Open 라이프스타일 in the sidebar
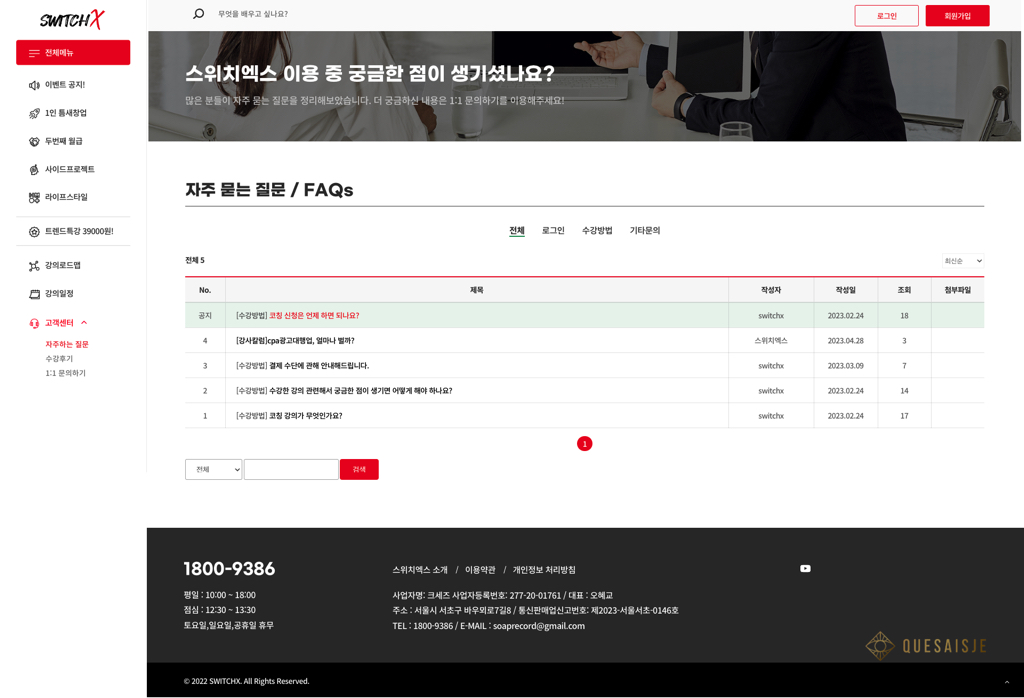Viewport: 1024px width, 698px height. (66, 197)
